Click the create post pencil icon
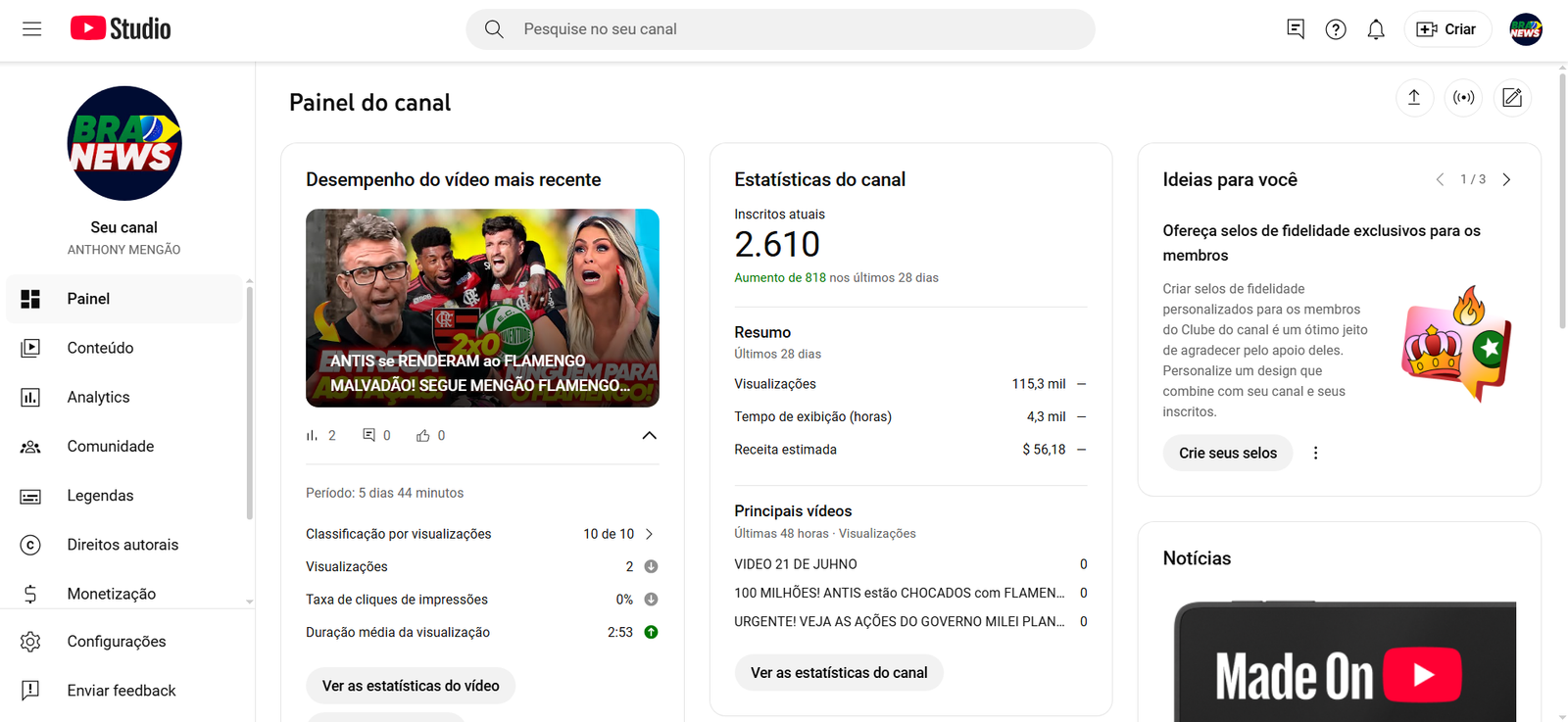The height and width of the screenshot is (722, 1568). [x=1512, y=98]
